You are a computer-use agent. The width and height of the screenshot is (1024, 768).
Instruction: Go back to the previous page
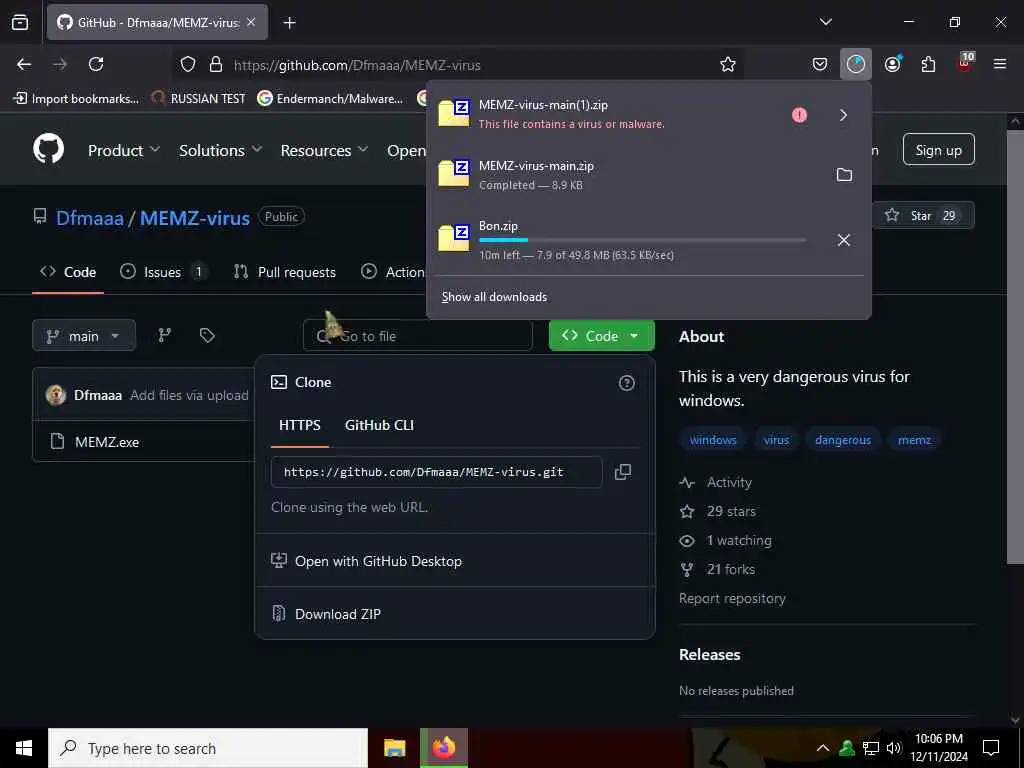(24, 64)
